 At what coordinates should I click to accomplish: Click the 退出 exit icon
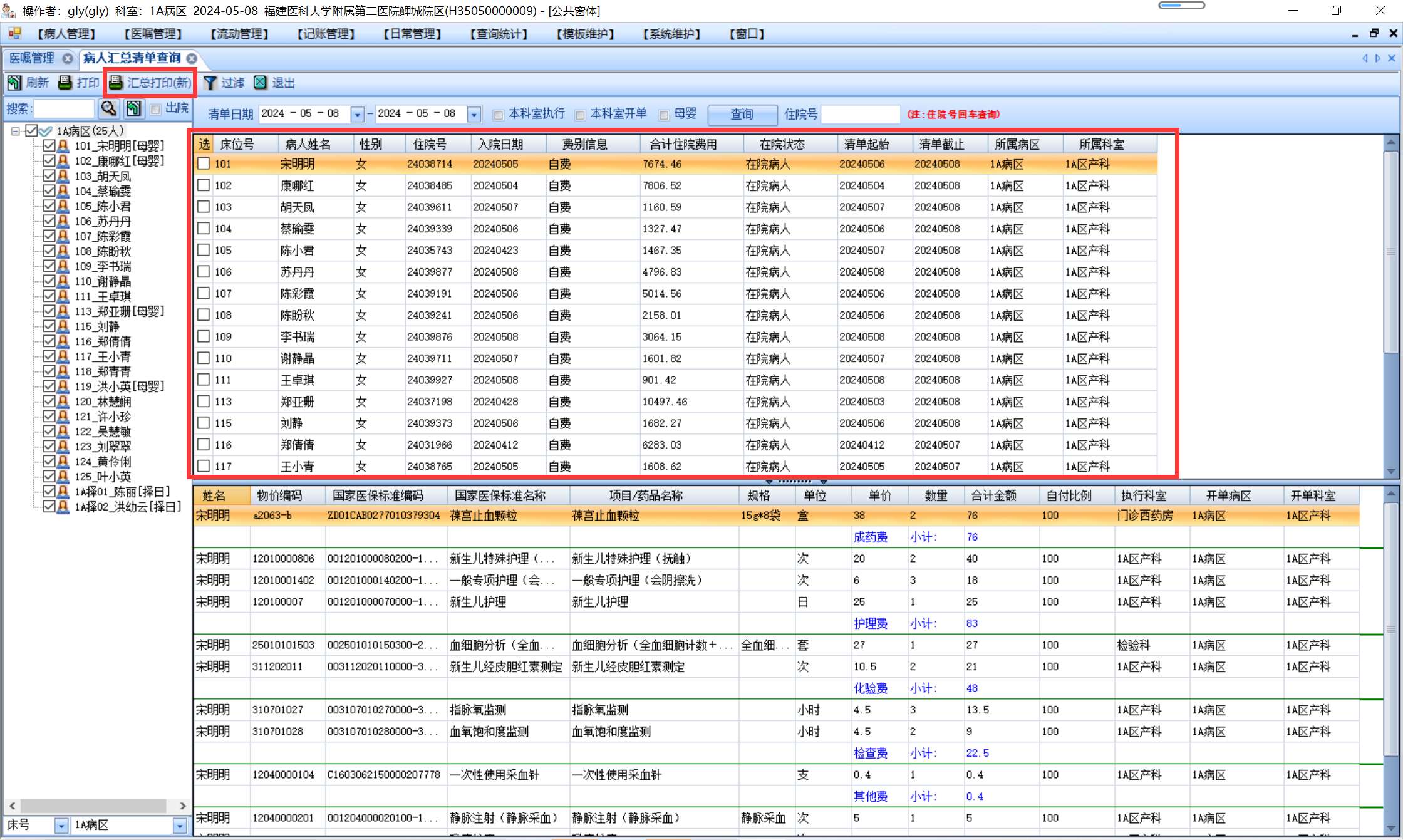tap(261, 83)
